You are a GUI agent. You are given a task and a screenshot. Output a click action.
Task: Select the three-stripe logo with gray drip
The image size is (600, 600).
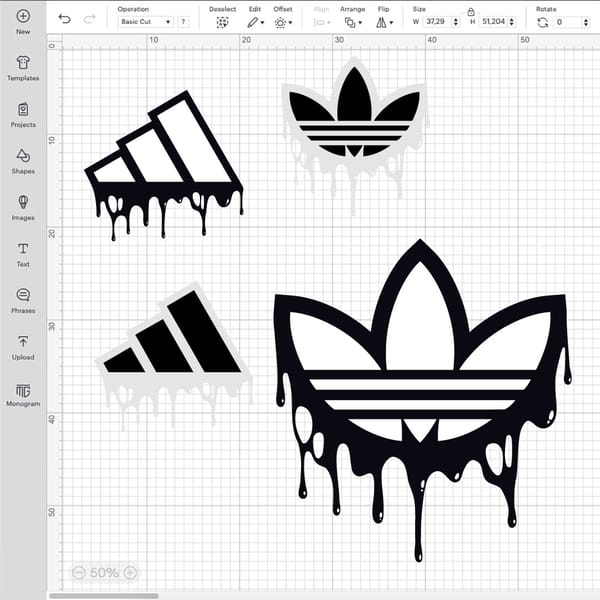pos(174,356)
